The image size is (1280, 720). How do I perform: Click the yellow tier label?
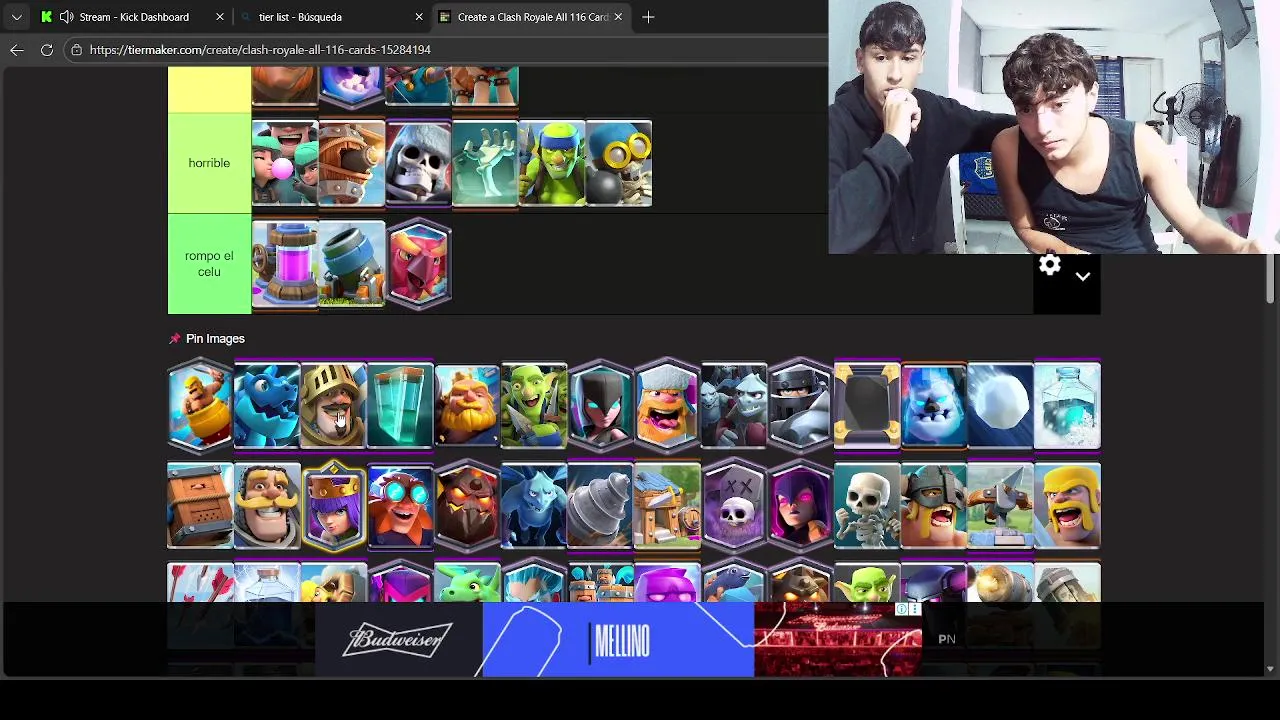point(209,90)
